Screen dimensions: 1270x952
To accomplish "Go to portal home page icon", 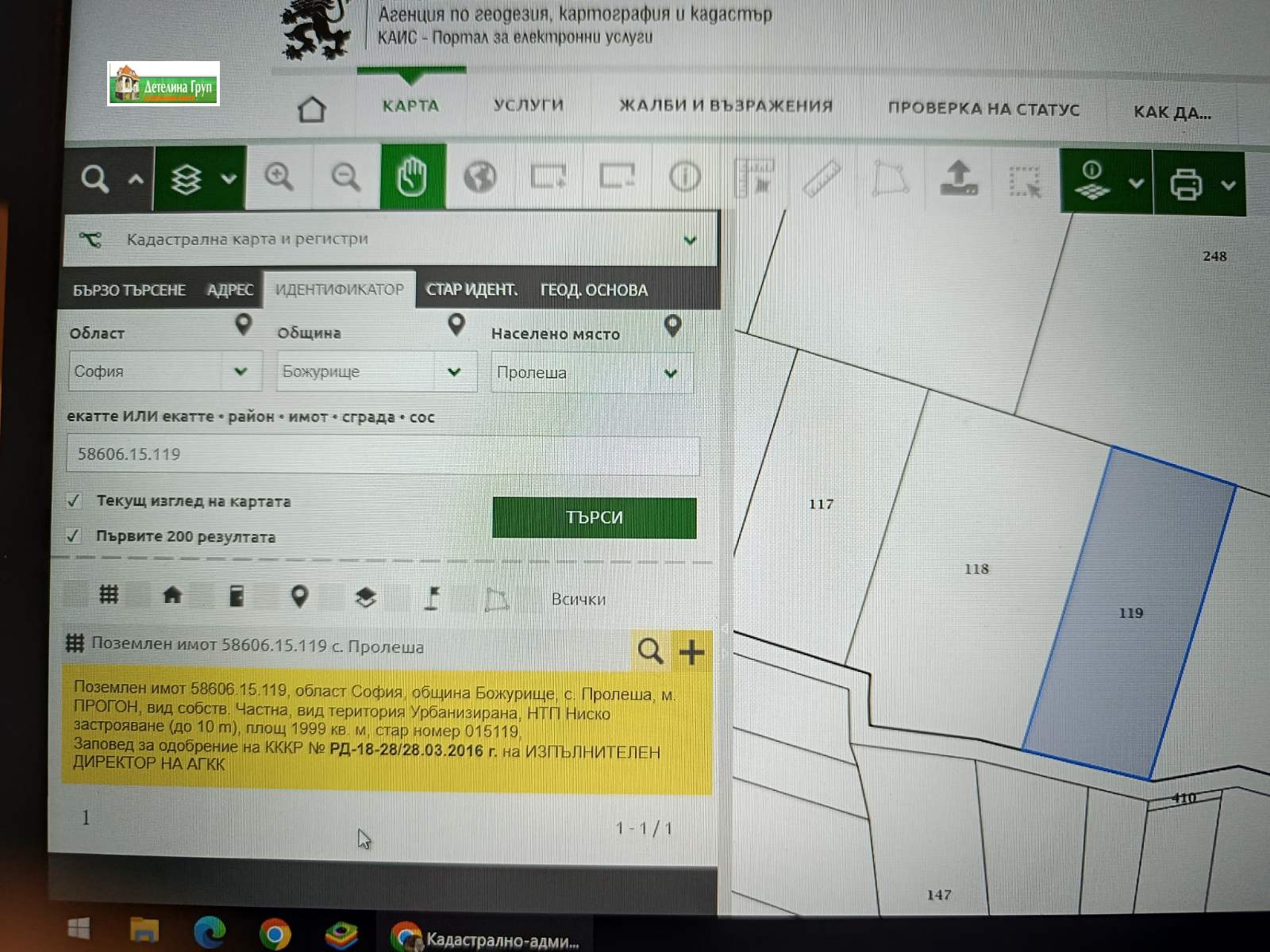I will click(312, 109).
